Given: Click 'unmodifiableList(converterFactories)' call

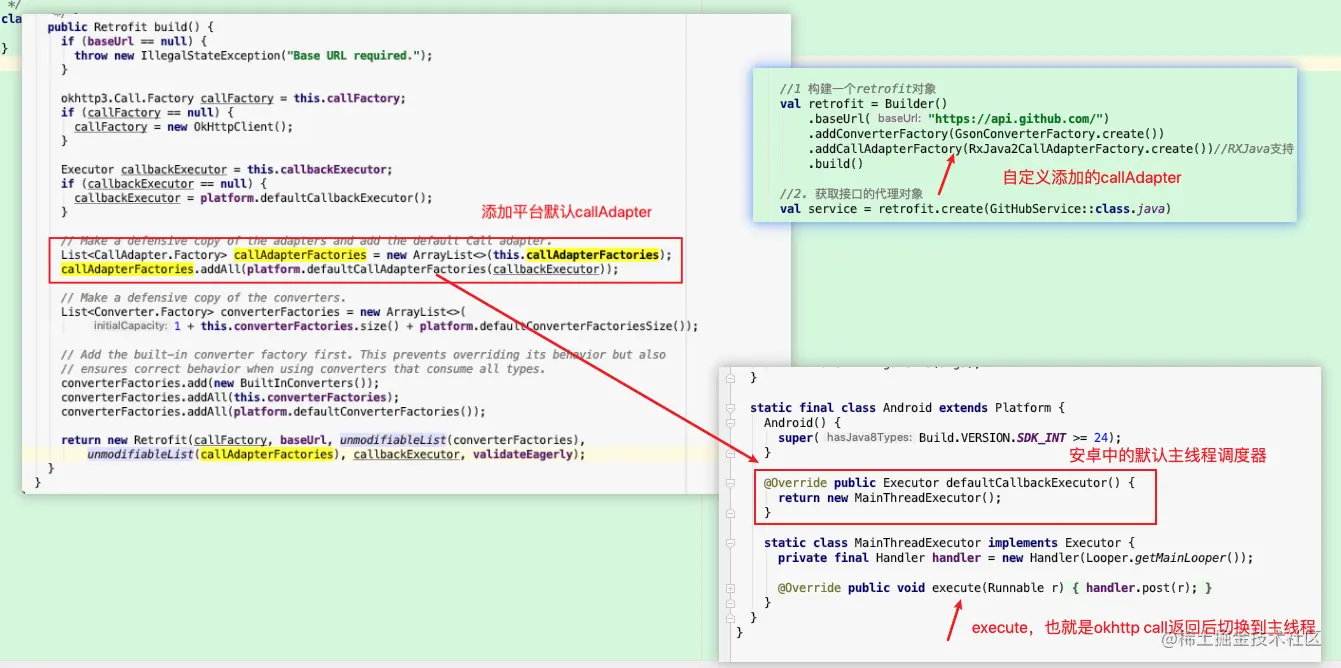Looking at the screenshot, I should (x=460, y=440).
